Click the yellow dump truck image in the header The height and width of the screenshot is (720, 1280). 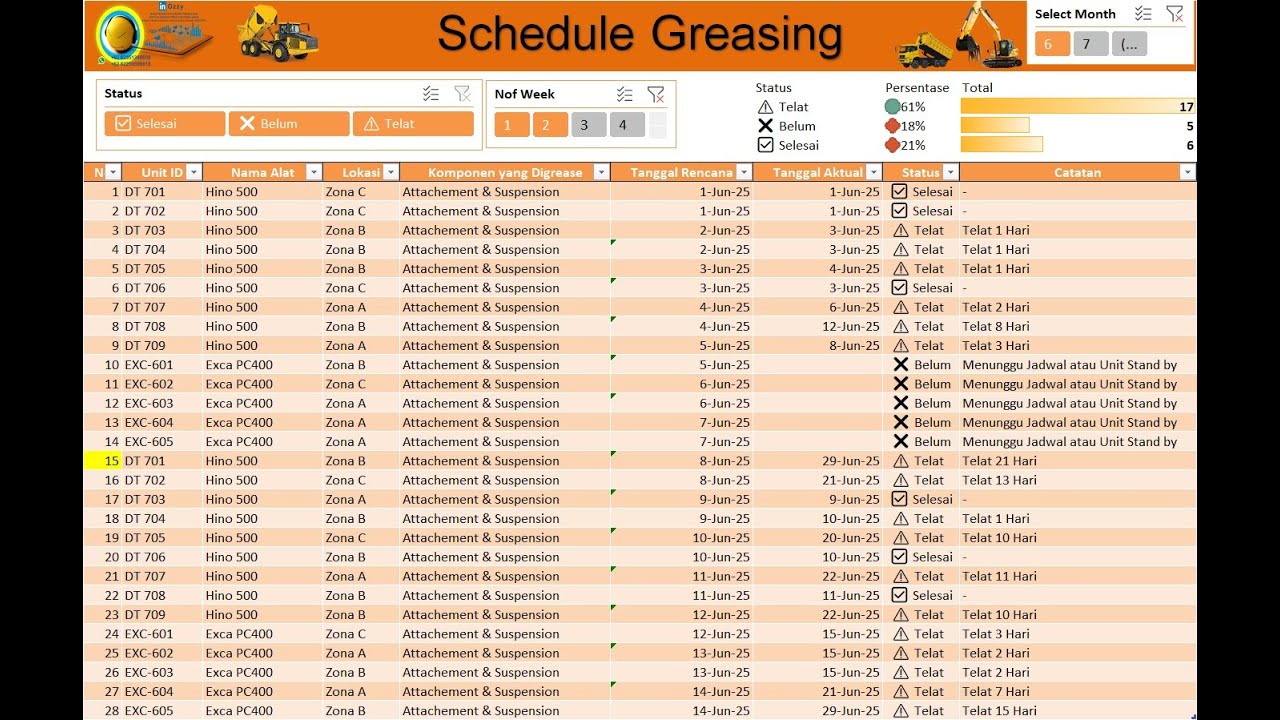277,33
